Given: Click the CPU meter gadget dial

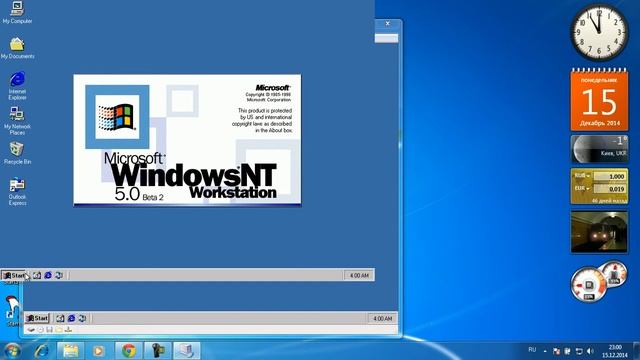Looking at the screenshot, I should (x=588, y=284).
